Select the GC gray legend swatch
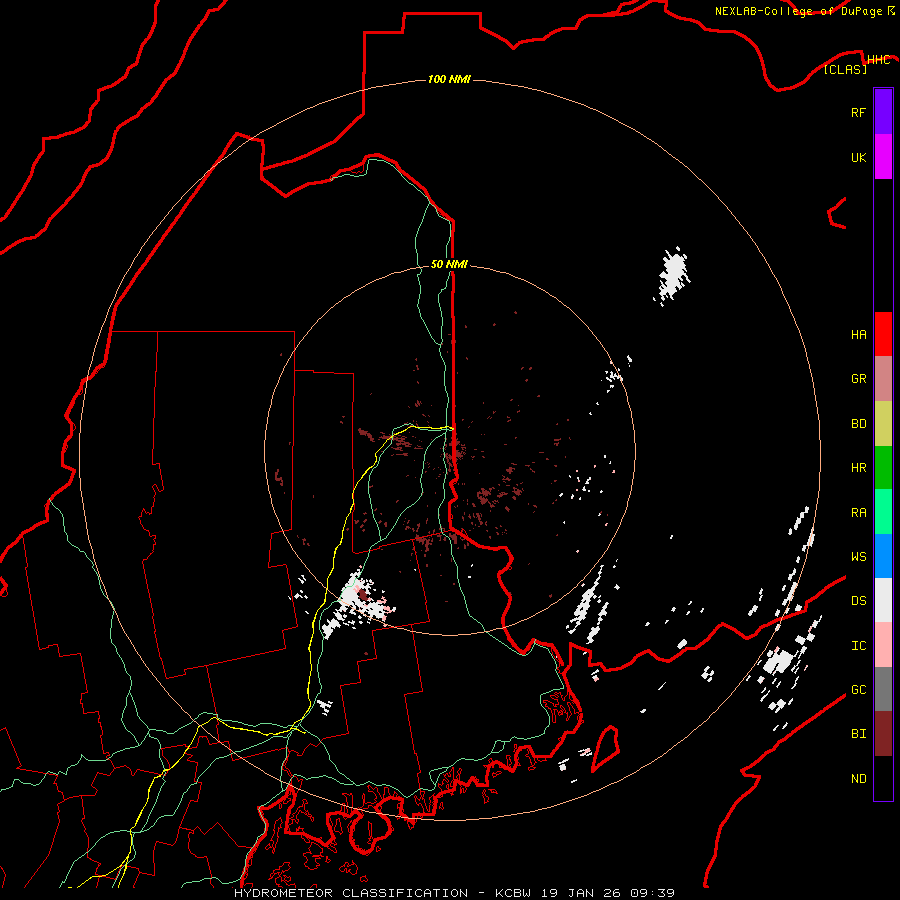 (883, 689)
